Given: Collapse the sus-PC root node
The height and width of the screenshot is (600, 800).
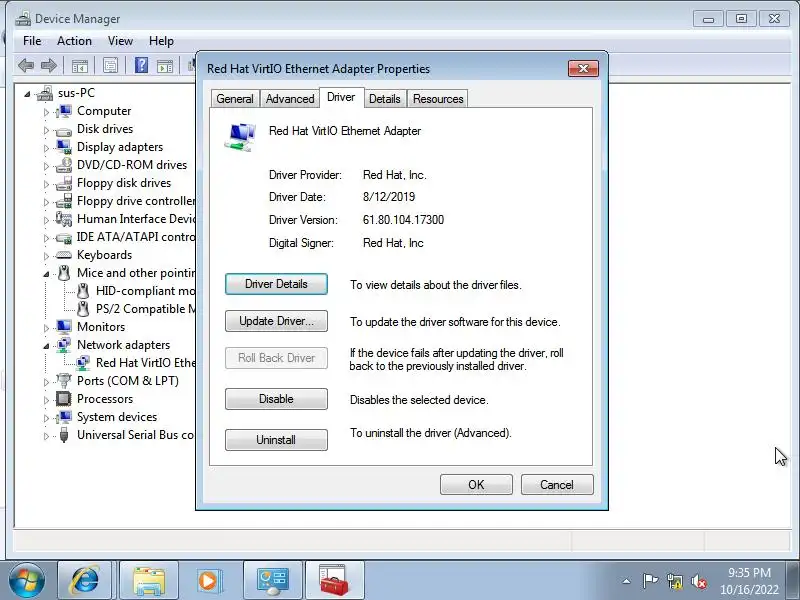Looking at the screenshot, I should (x=27, y=94).
